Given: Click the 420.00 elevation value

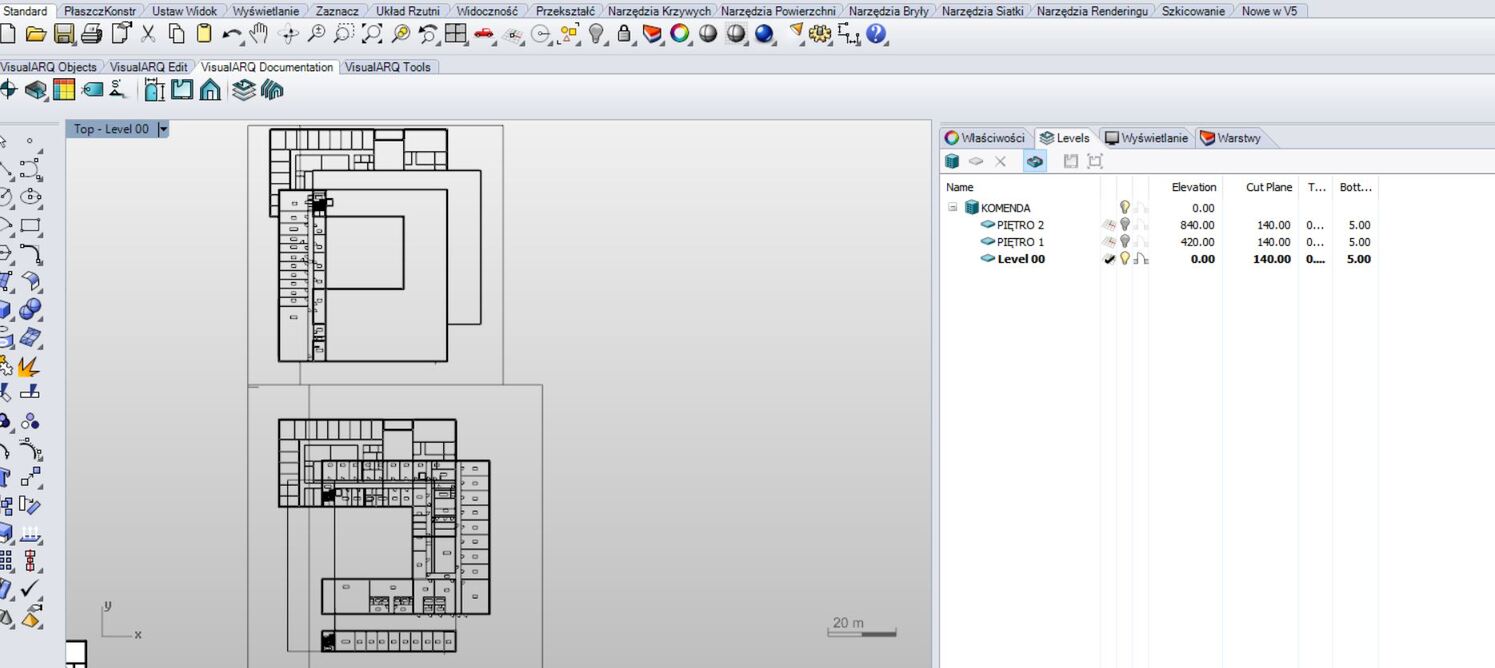Looking at the screenshot, I should coord(1198,241).
